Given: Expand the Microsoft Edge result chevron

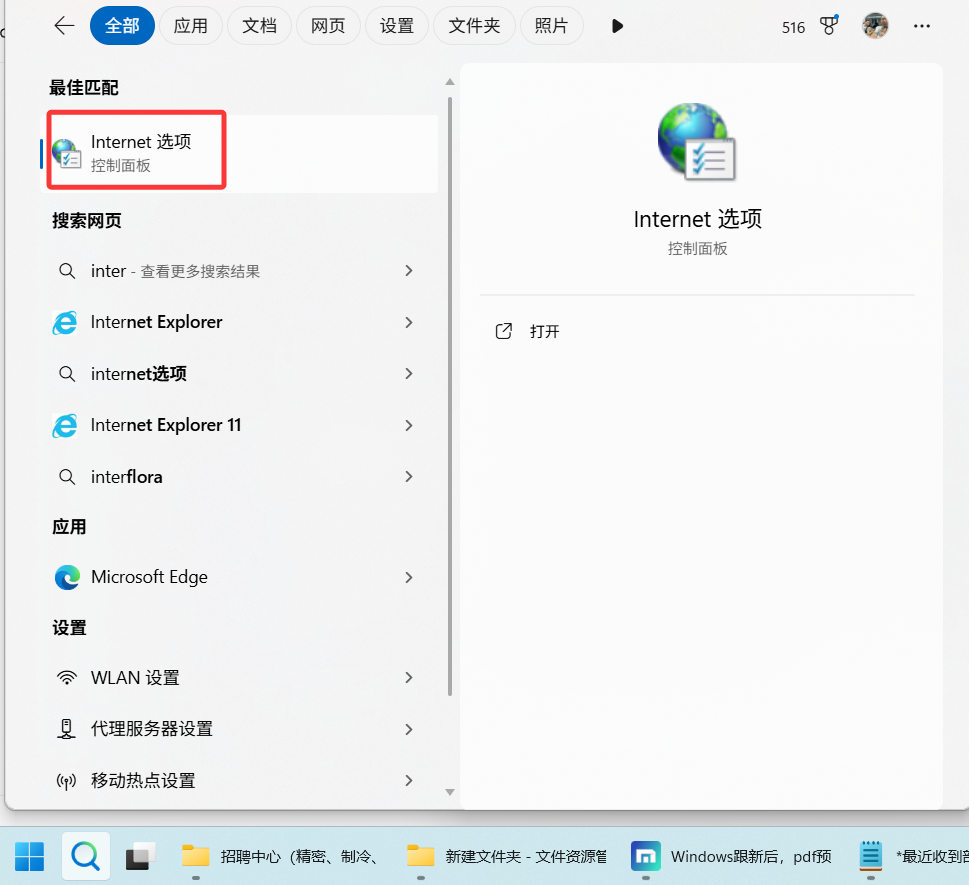Looking at the screenshot, I should (408, 577).
